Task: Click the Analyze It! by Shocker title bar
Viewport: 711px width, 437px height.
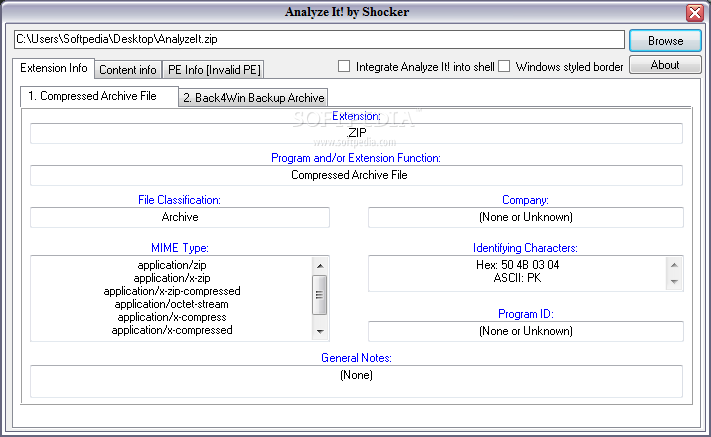Action: [x=347, y=12]
